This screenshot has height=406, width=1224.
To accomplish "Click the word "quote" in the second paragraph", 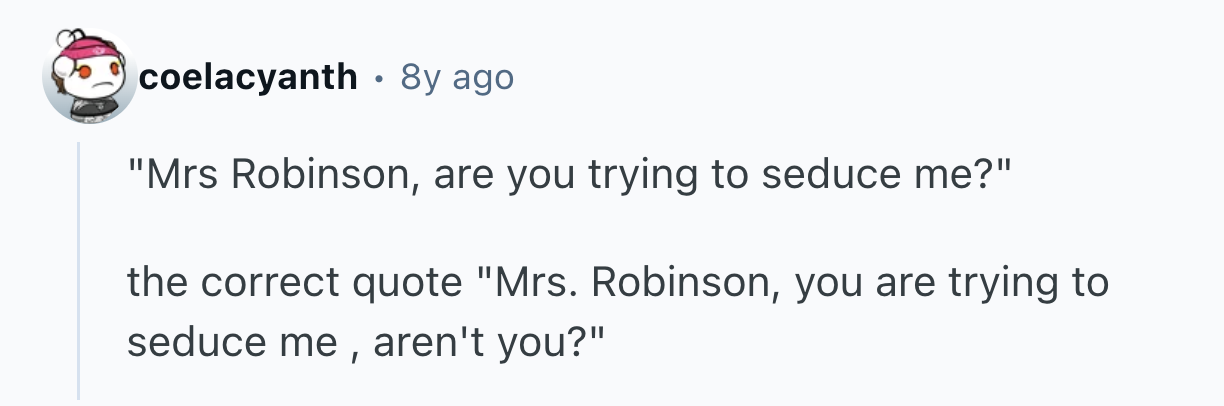I will pyautogui.click(x=405, y=283).
